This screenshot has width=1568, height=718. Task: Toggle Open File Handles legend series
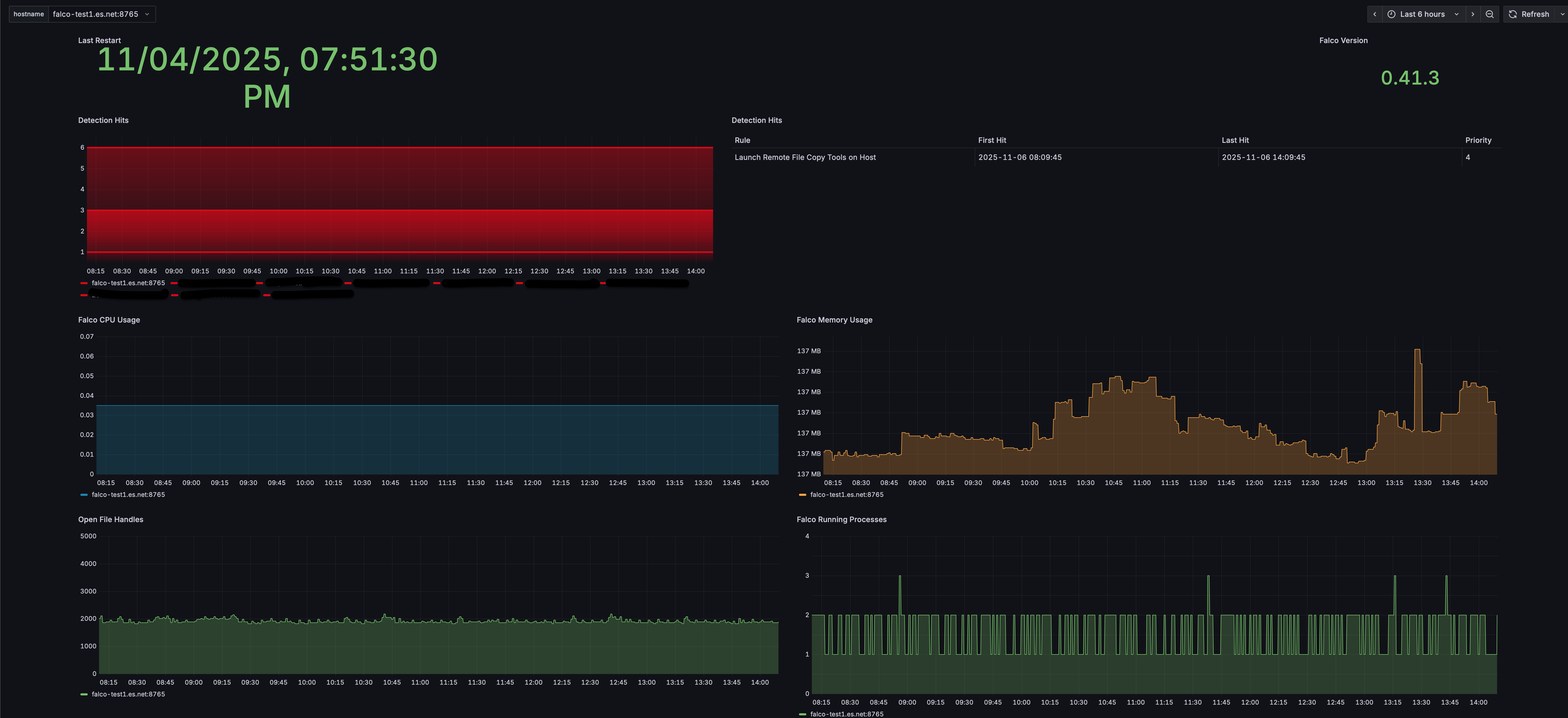(128, 694)
